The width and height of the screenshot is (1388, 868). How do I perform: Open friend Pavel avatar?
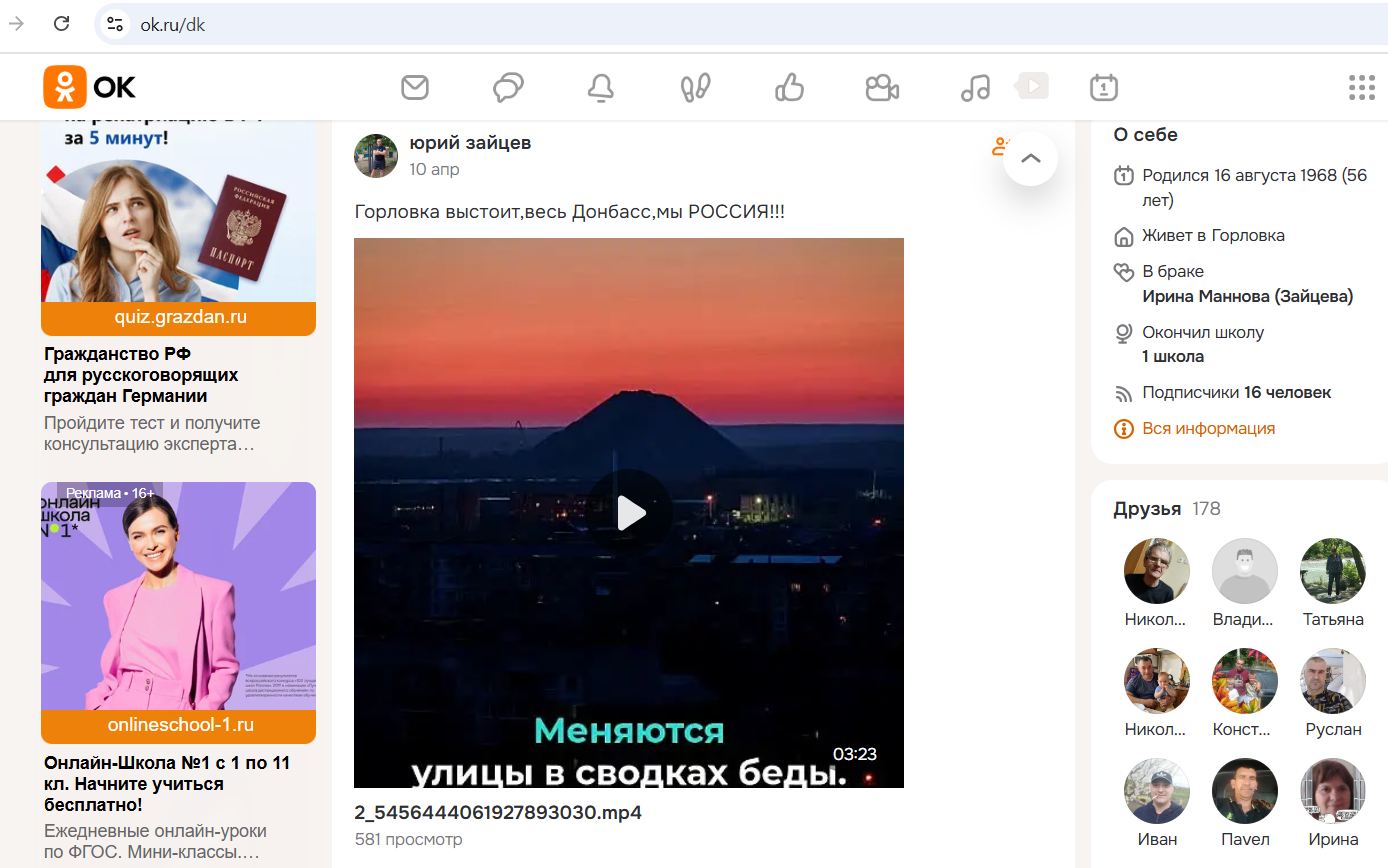pyautogui.click(x=1245, y=791)
